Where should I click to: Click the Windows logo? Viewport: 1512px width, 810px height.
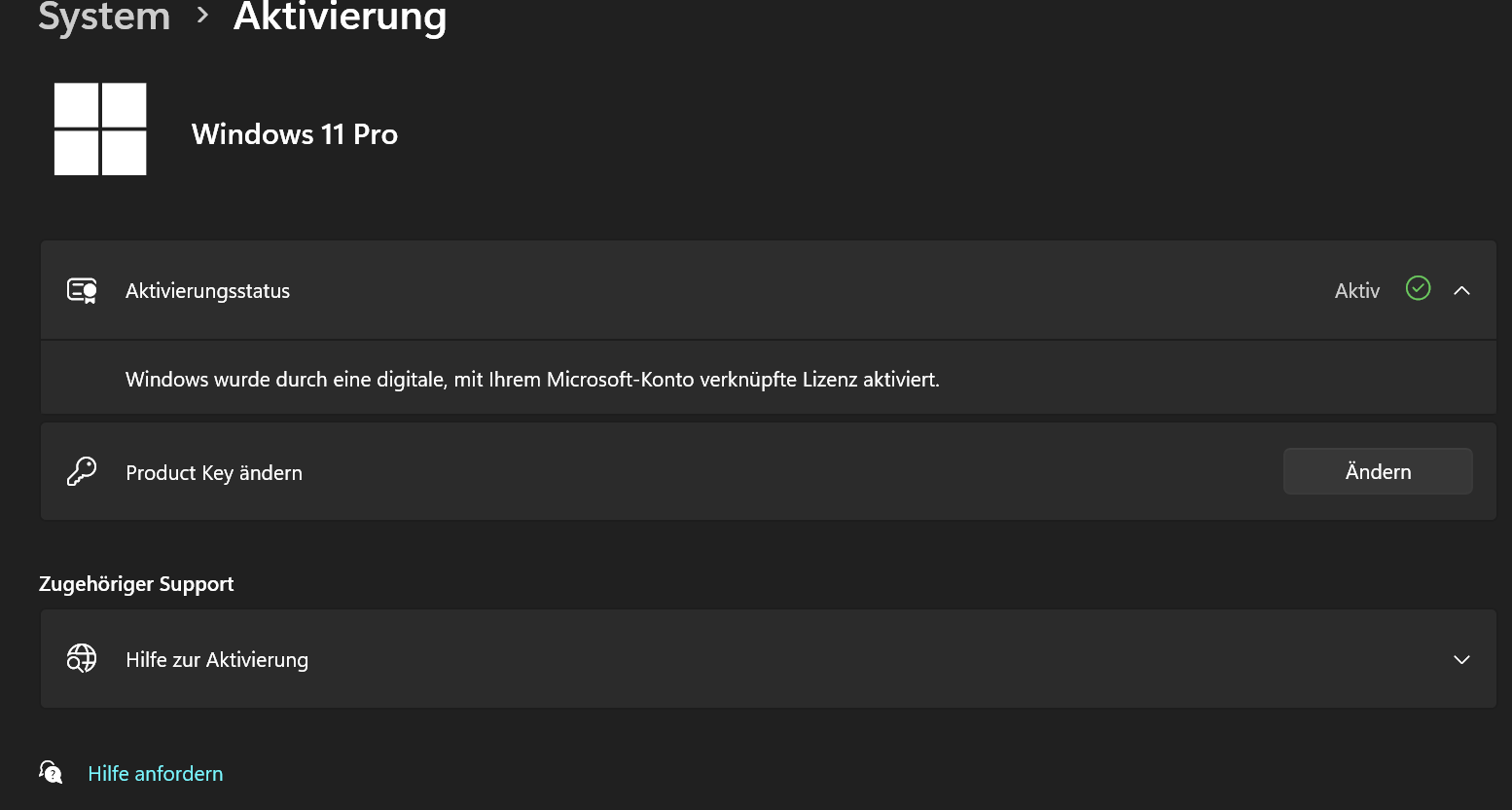(x=100, y=129)
